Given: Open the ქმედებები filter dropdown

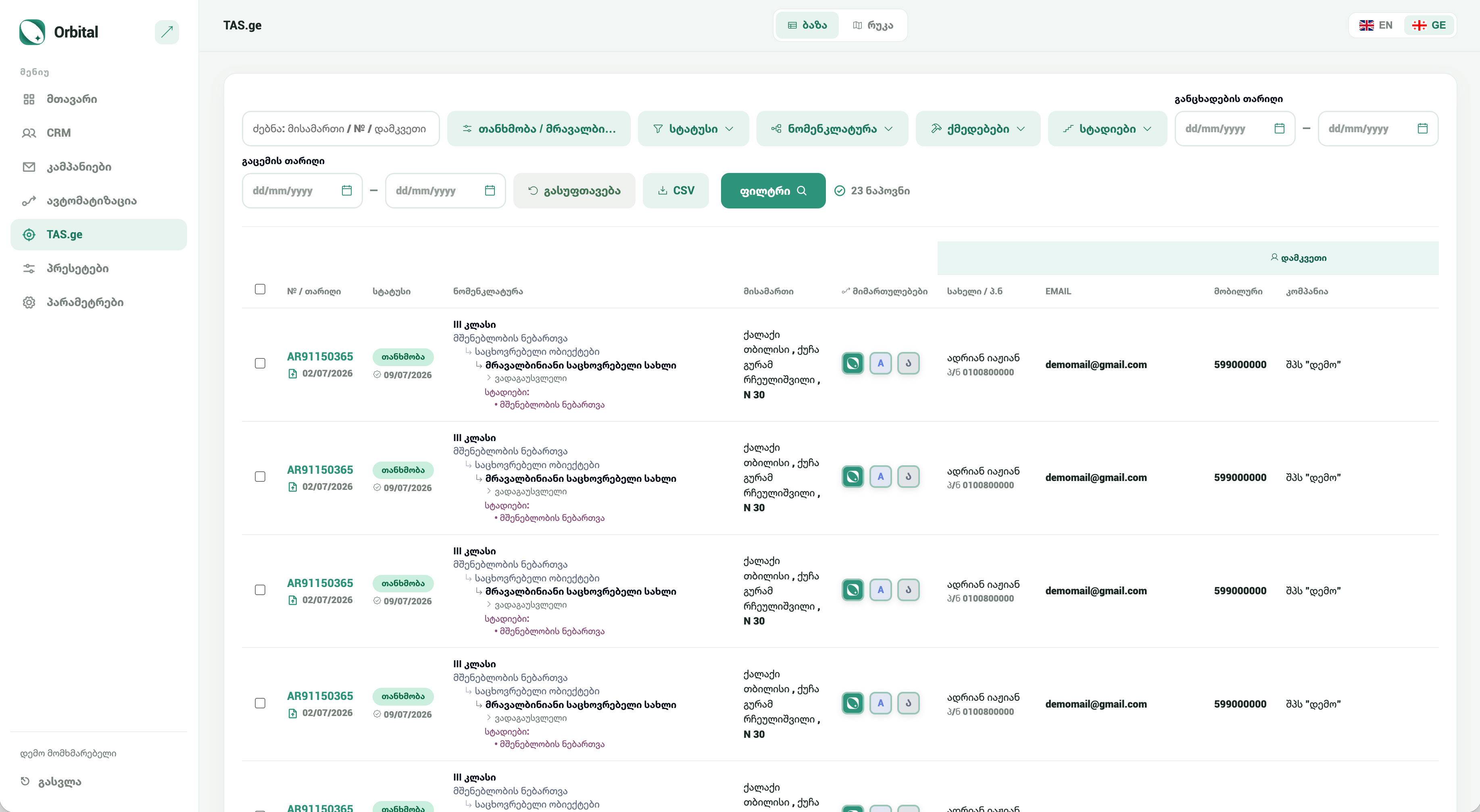Looking at the screenshot, I should 978,129.
